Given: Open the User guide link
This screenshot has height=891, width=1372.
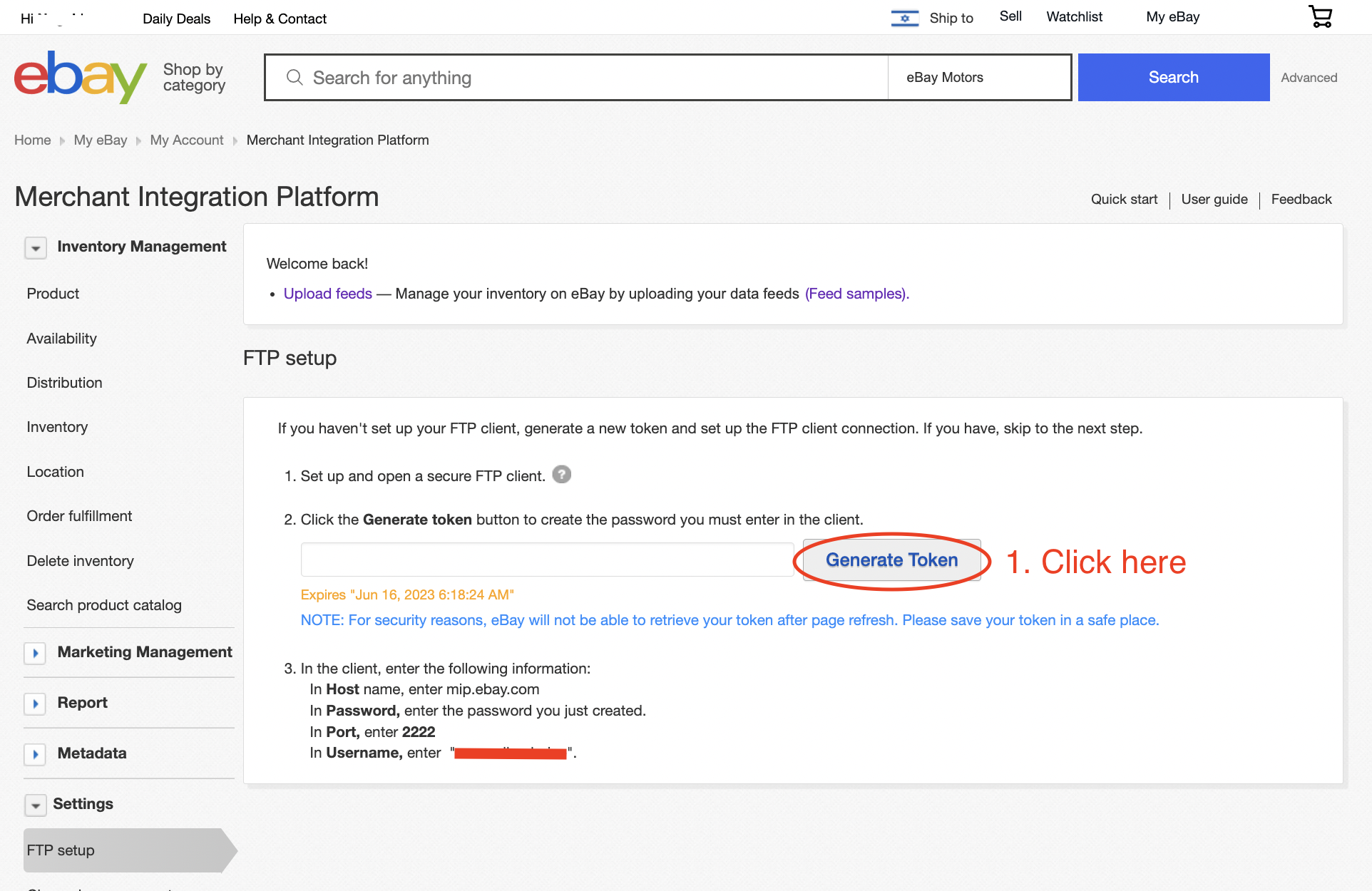Looking at the screenshot, I should click(x=1214, y=200).
